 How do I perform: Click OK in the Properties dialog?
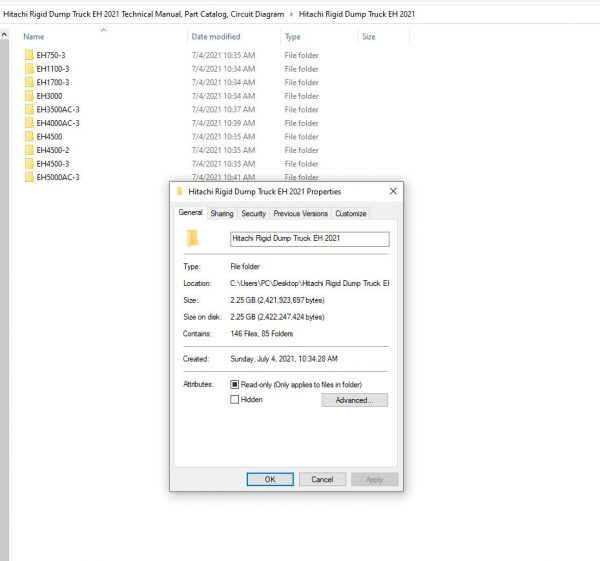click(270, 479)
